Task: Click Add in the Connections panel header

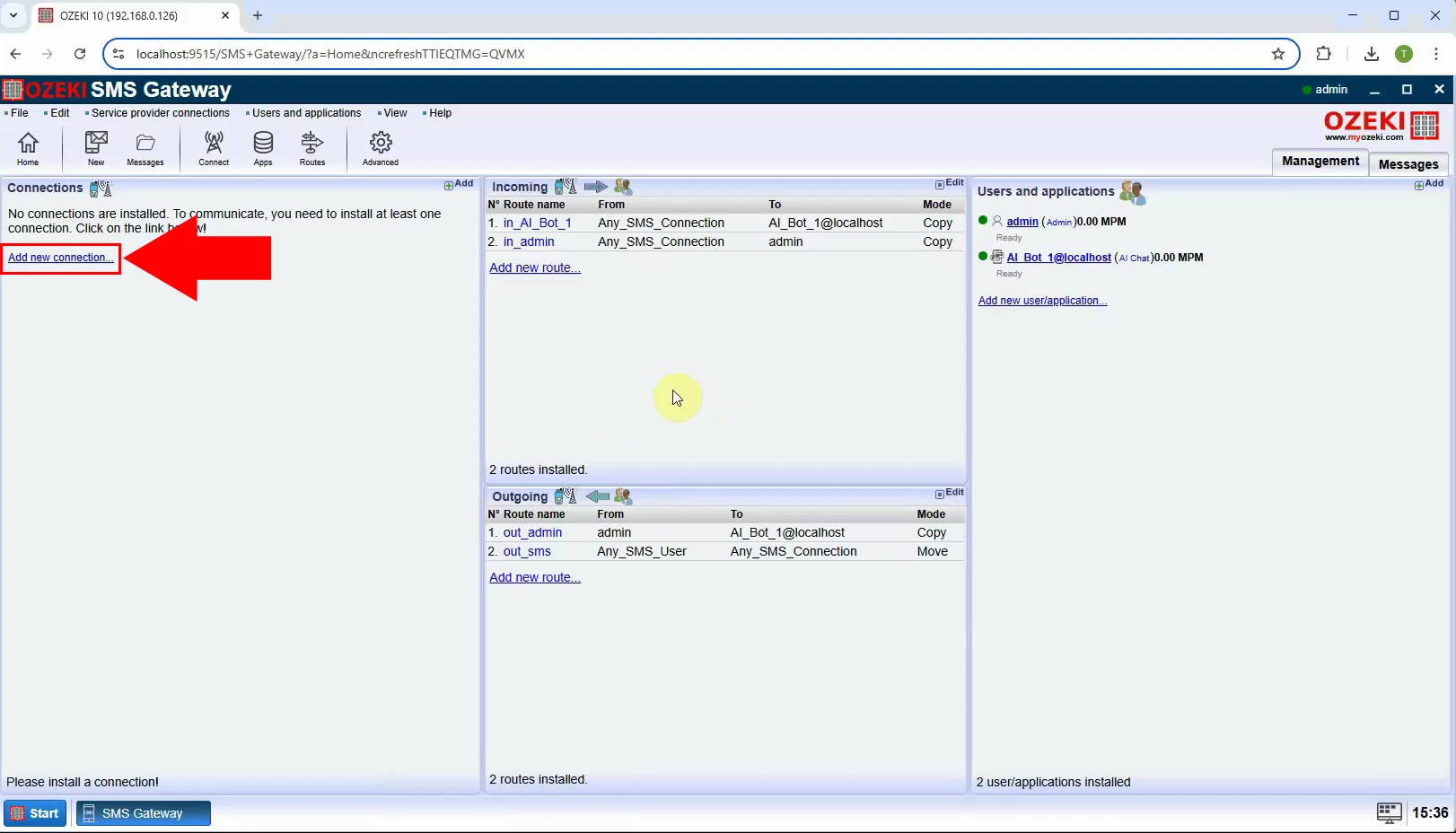Action: pos(459,184)
